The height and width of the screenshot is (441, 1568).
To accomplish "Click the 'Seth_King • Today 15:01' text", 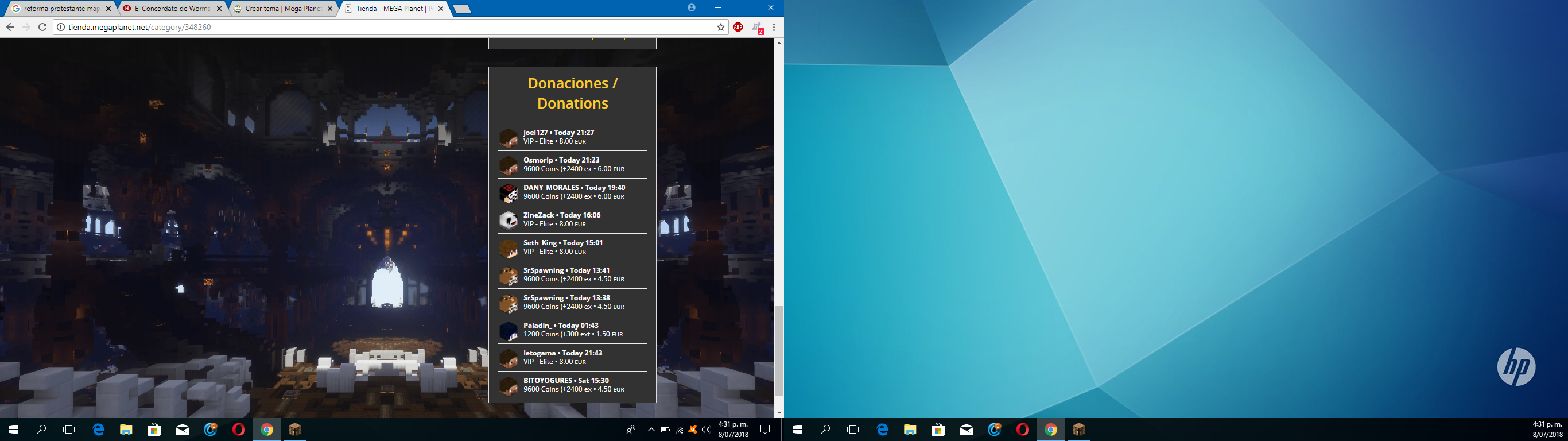I will 563,242.
